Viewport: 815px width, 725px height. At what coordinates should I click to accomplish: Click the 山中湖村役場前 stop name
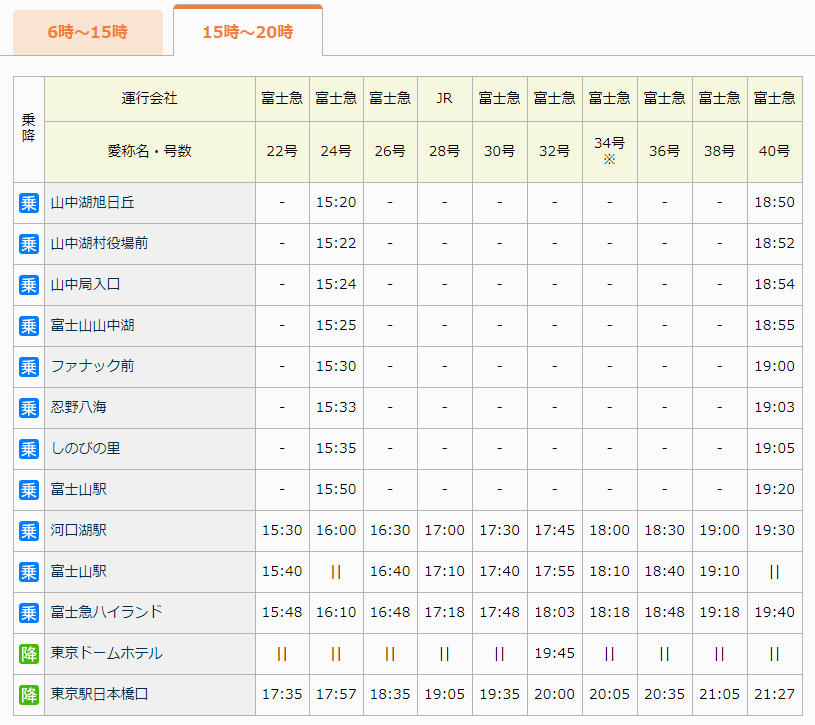(99, 244)
